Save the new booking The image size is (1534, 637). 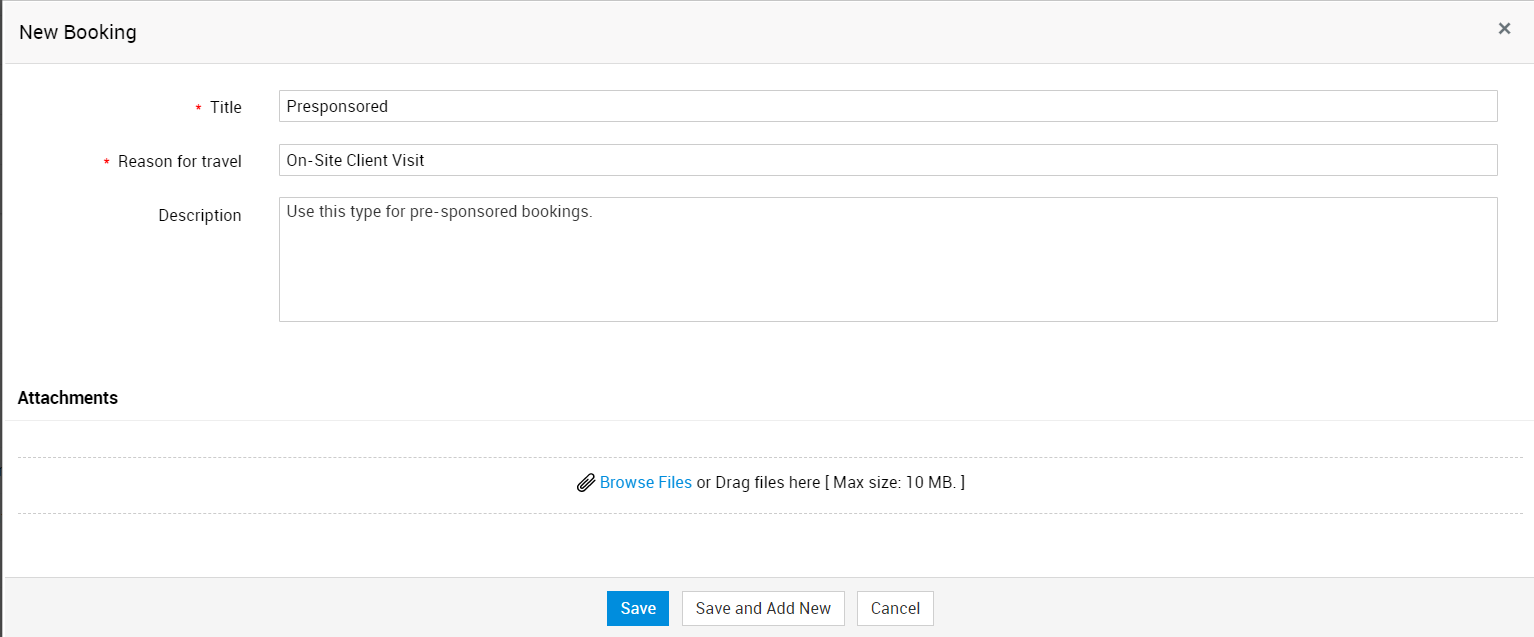(637, 608)
